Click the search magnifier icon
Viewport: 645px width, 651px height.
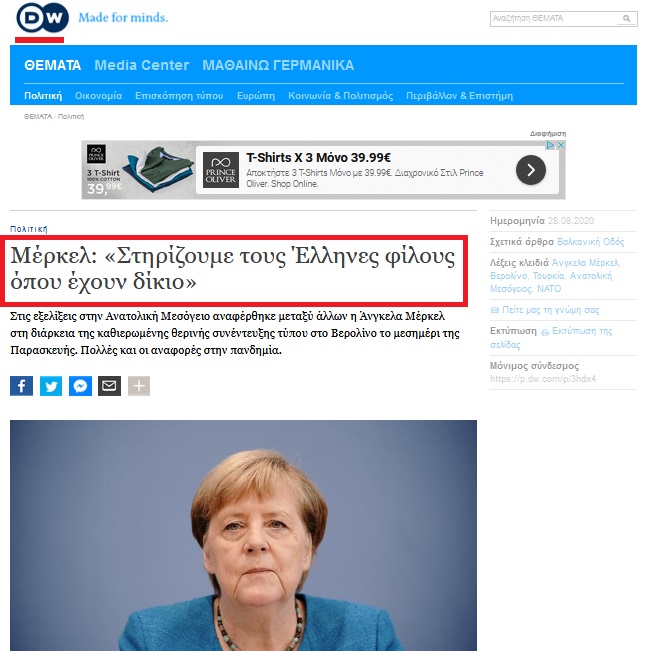(x=626, y=19)
